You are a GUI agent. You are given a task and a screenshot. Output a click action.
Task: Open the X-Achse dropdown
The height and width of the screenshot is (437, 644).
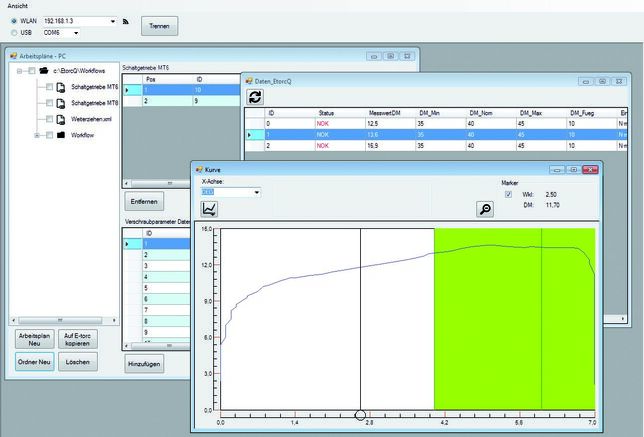(256, 191)
